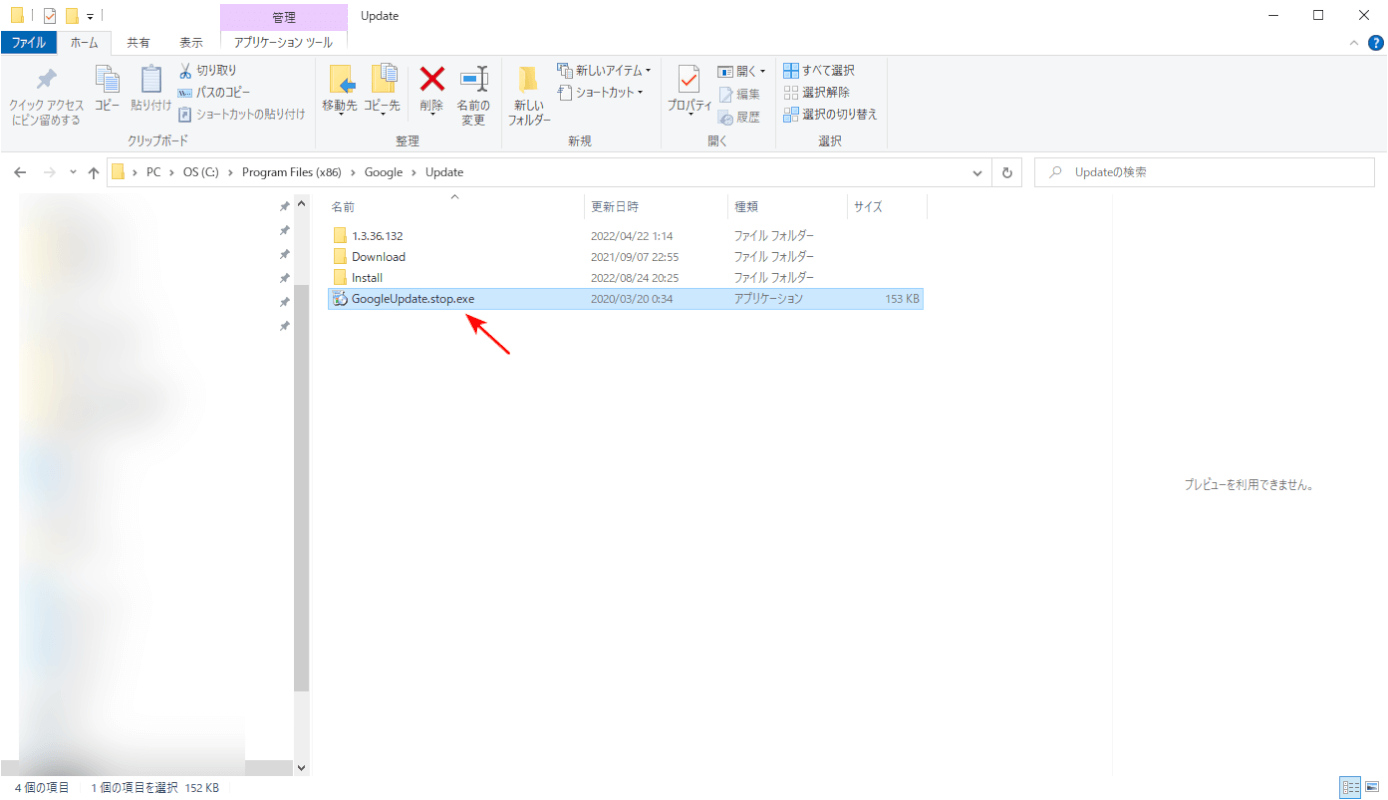
Task: Create 新しいフォルダー (New folder)
Action: (529, 96)
